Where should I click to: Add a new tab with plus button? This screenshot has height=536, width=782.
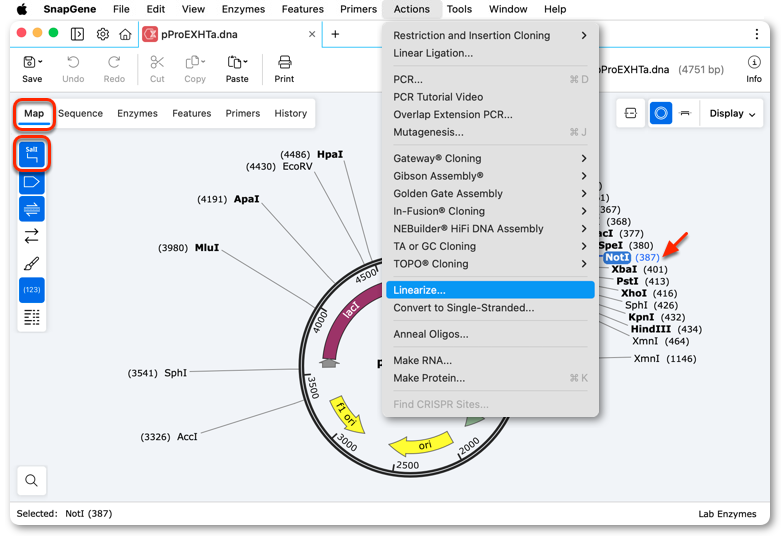(x=335, y=34)
